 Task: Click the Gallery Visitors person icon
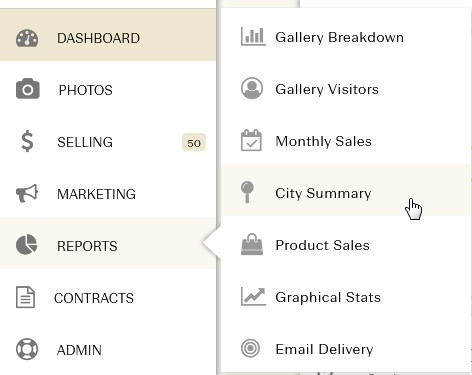click(x=252, y=88)
